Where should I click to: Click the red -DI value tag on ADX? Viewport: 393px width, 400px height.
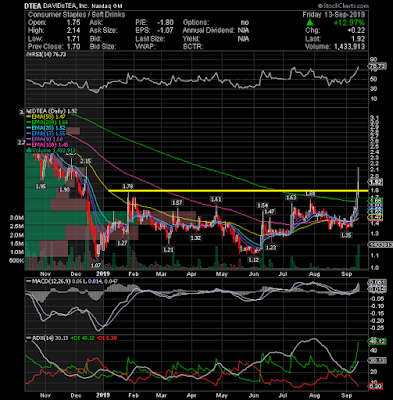tap(376, 387)
